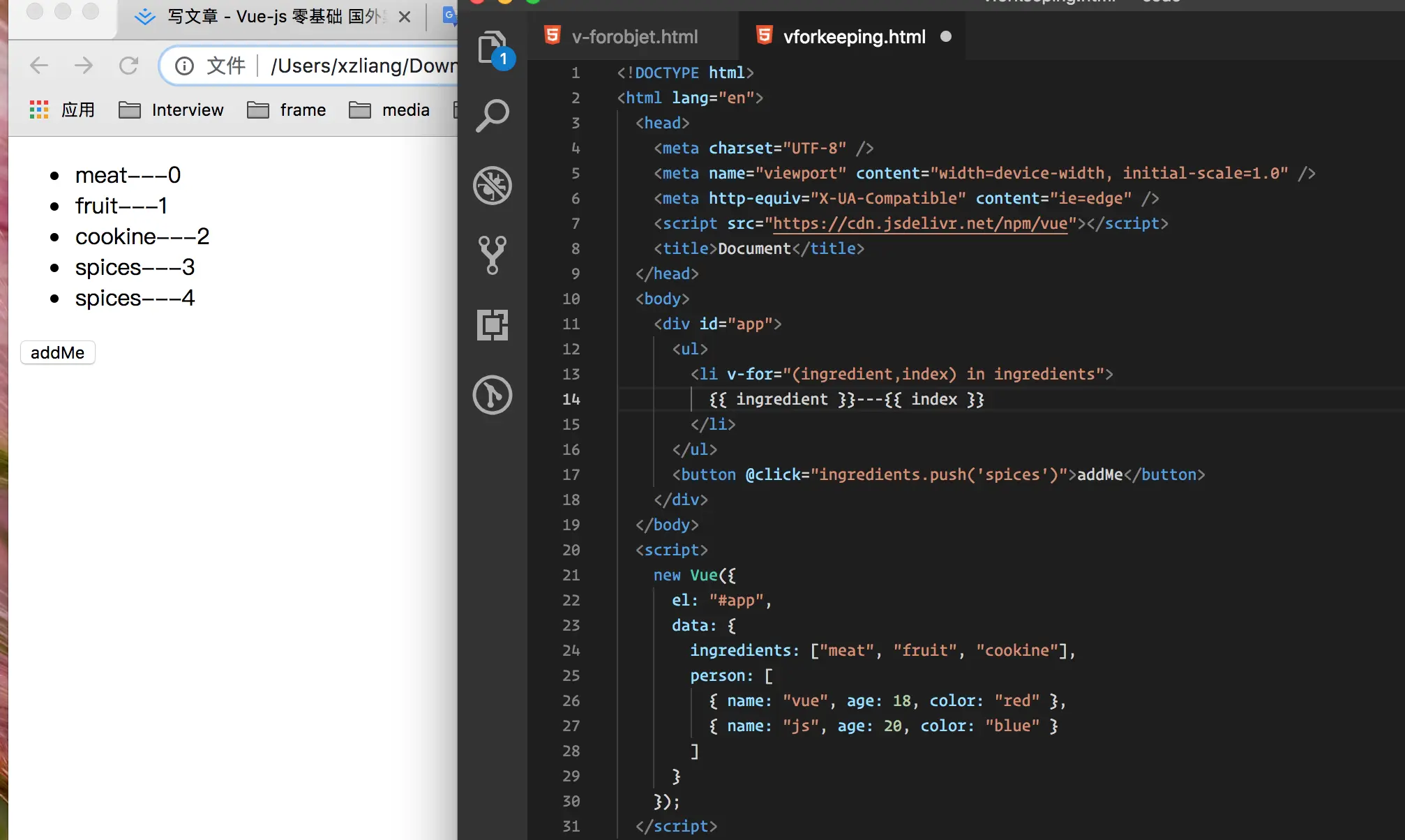The image size is (1405, 840).
Task: Open the Search panel magnifier icon
Action: coord(493,115)
